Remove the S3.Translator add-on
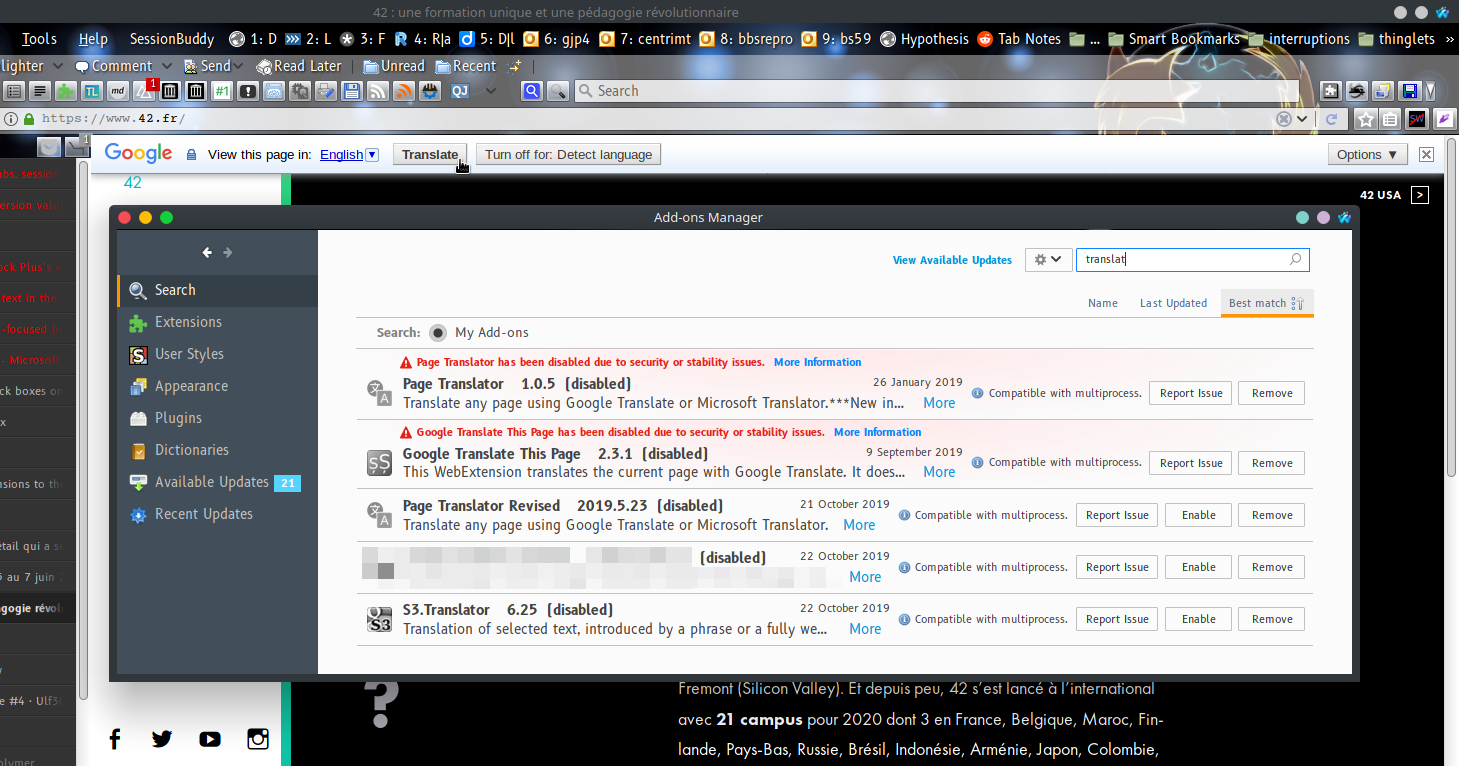 point(1272,619)
